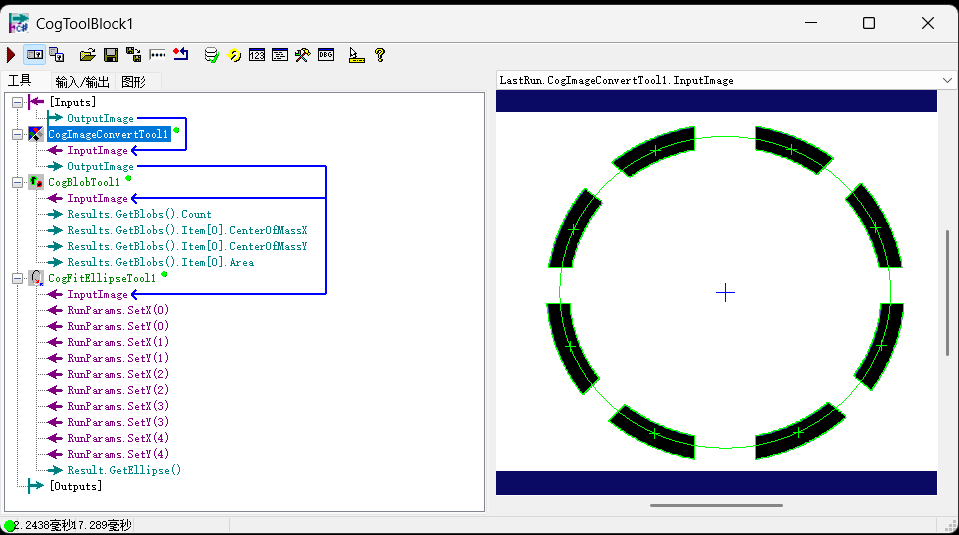Collapse the [Inputs] tree node
This screenshot has width=959, height=535.
(x=18, y=102)
